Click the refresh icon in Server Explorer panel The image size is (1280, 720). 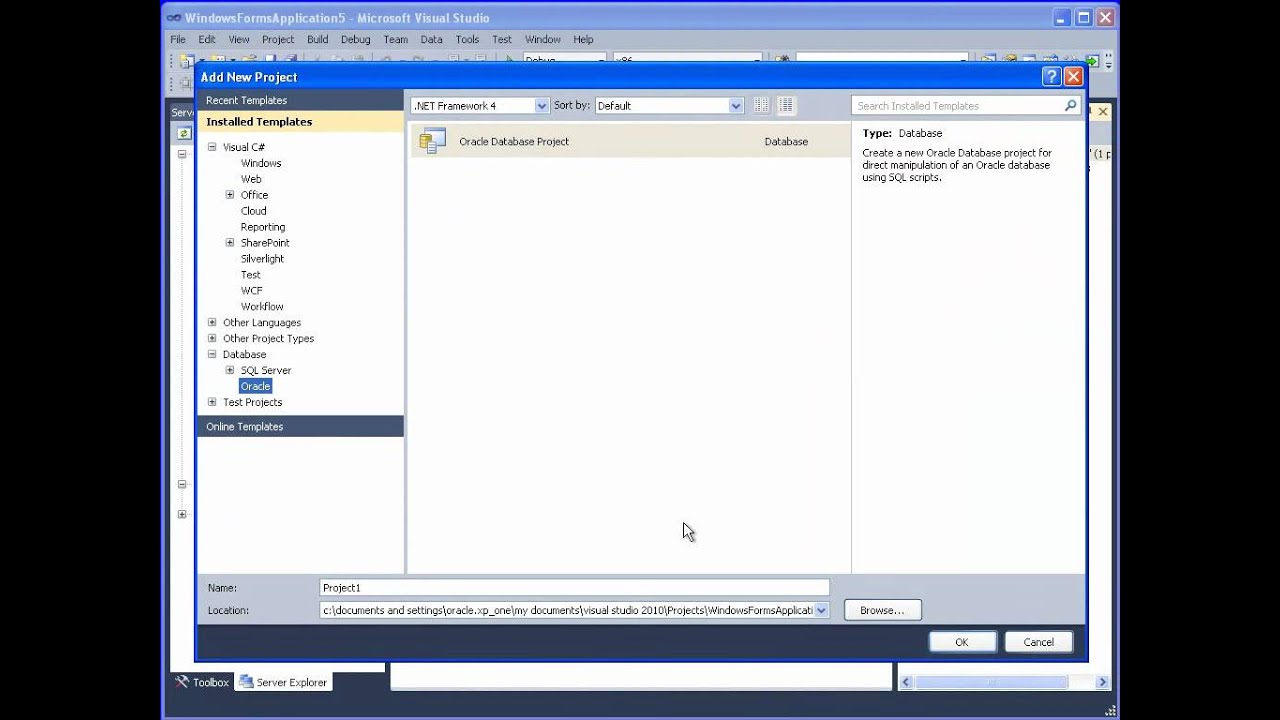point(184,133)
